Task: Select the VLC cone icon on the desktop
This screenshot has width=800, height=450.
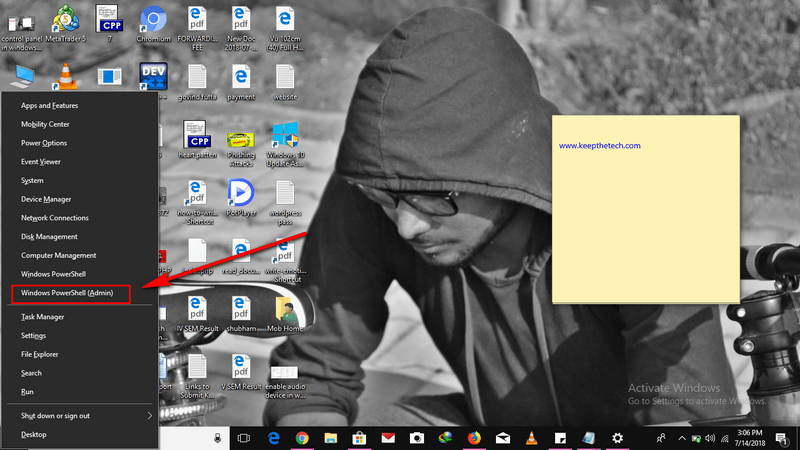Action: tap(66, 77)
